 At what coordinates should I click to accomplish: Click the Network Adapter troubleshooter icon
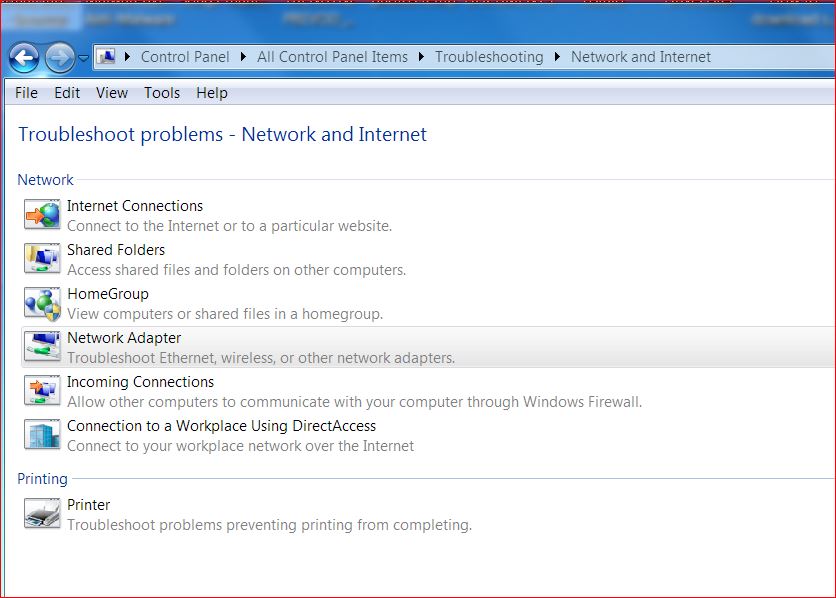pyautogui.click(x=42, y=346)
